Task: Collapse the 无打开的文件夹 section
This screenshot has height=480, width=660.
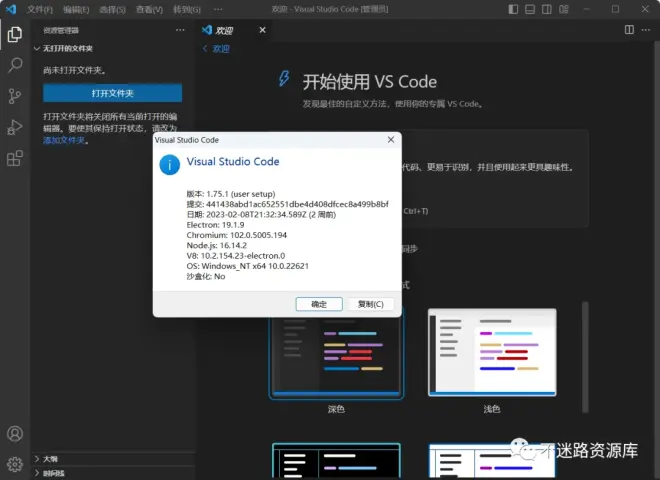Action: coord(64,48)
